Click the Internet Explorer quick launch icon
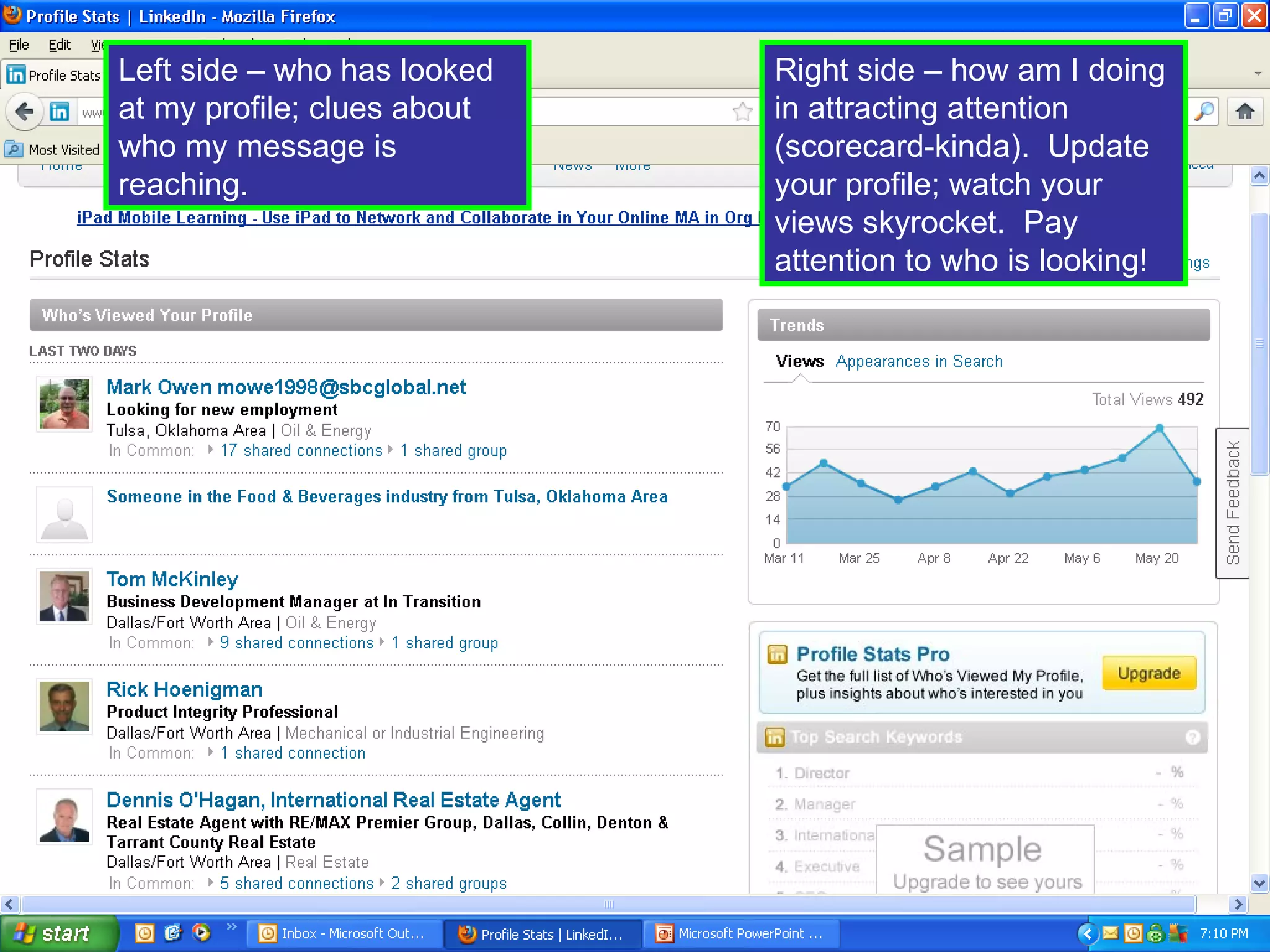The height and width of the screenshot is (952, 1270). (173, 933)
